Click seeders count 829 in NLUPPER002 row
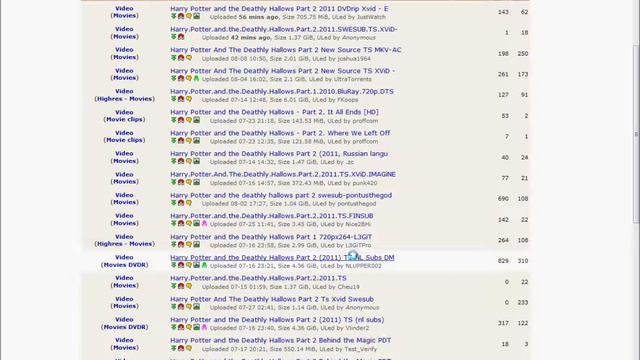This screenshot has width=640, height=360. point(503,261)
